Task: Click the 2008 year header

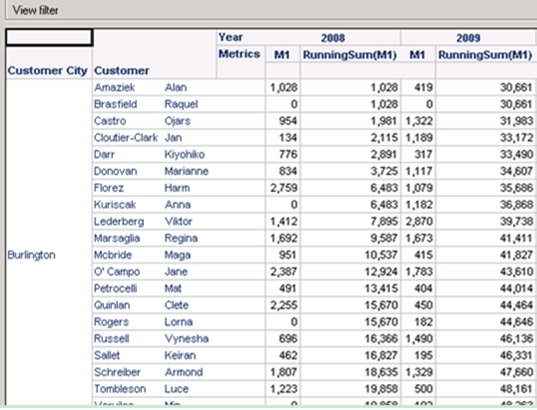Action: point(333,38)
